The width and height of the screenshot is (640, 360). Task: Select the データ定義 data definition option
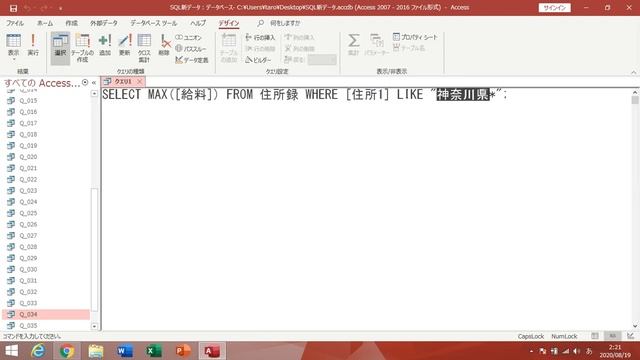pos(192,60)
